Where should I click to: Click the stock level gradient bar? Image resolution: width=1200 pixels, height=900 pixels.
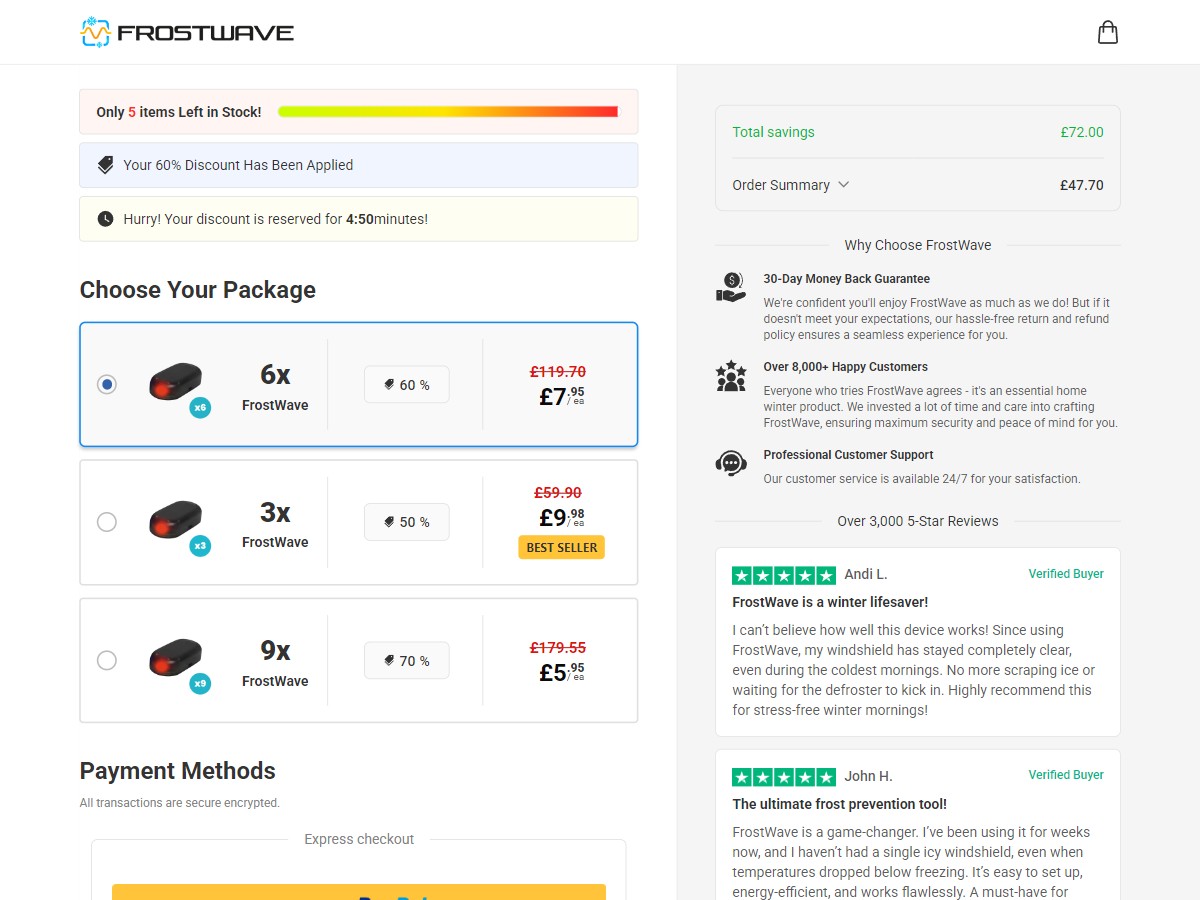tap(448, 112)
